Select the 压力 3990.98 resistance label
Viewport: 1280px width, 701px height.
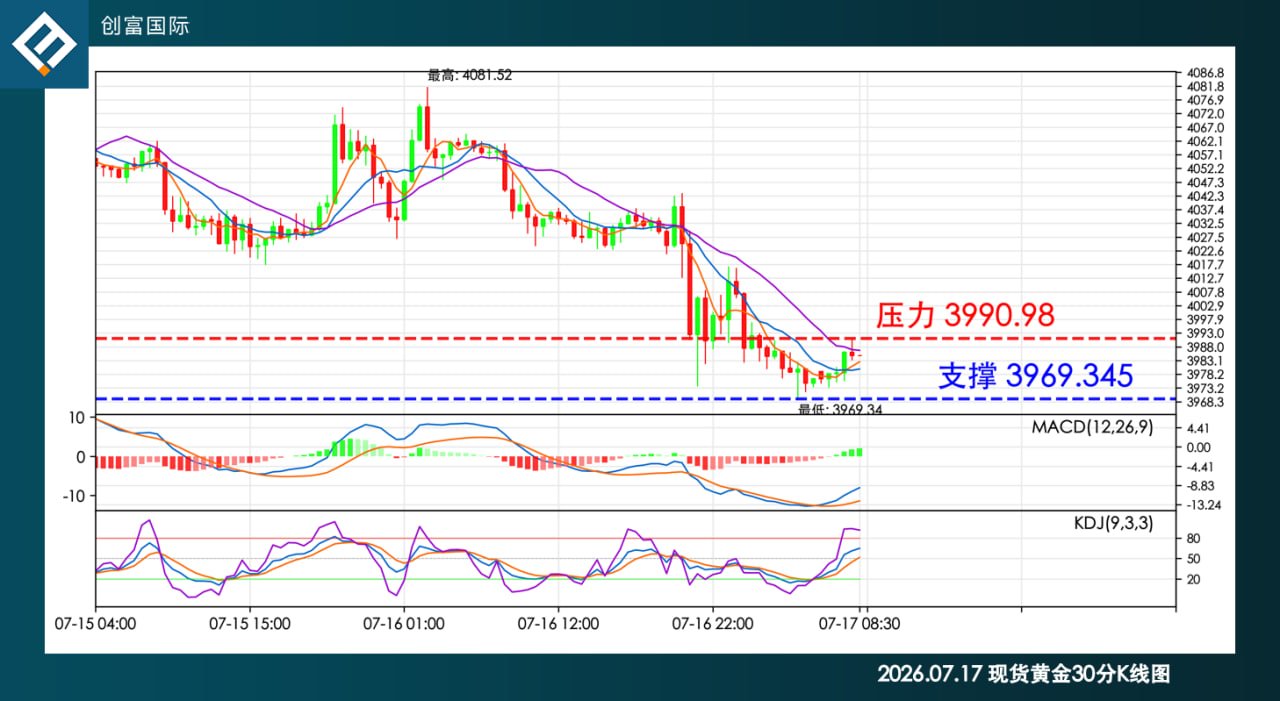click(x=965, y=316)
